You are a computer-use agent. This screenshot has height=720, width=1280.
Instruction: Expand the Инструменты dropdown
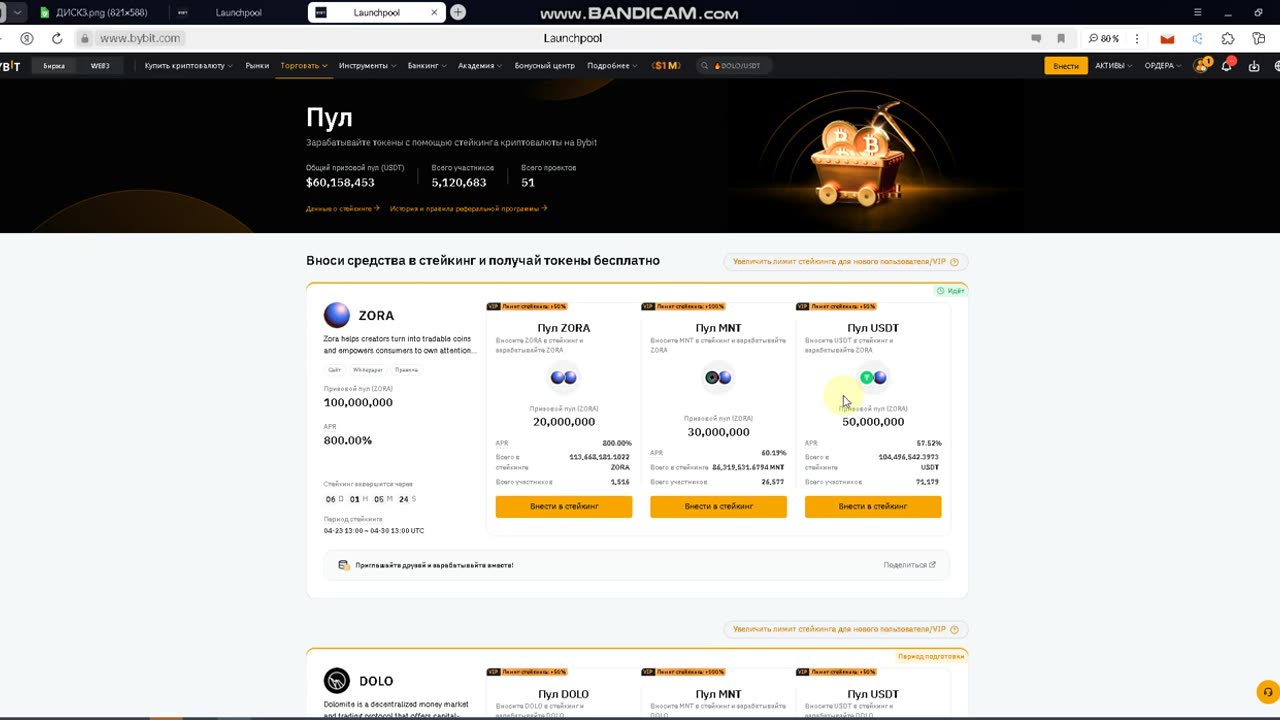click(367, 66)
